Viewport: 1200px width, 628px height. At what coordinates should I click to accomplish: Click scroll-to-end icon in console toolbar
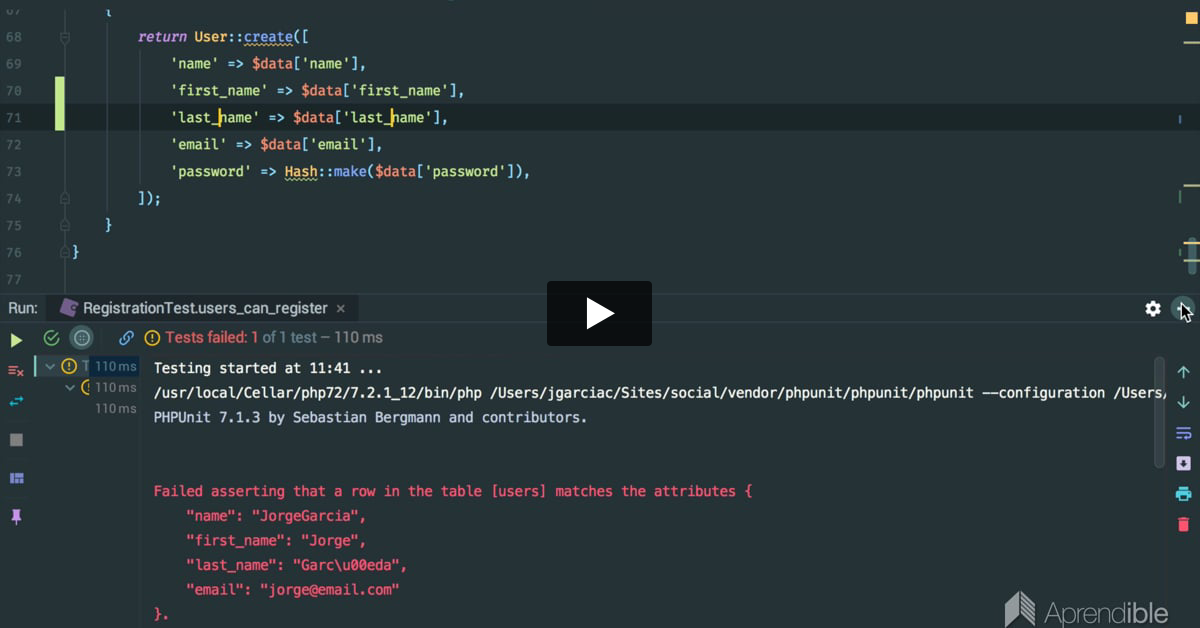pos(1184,463)
